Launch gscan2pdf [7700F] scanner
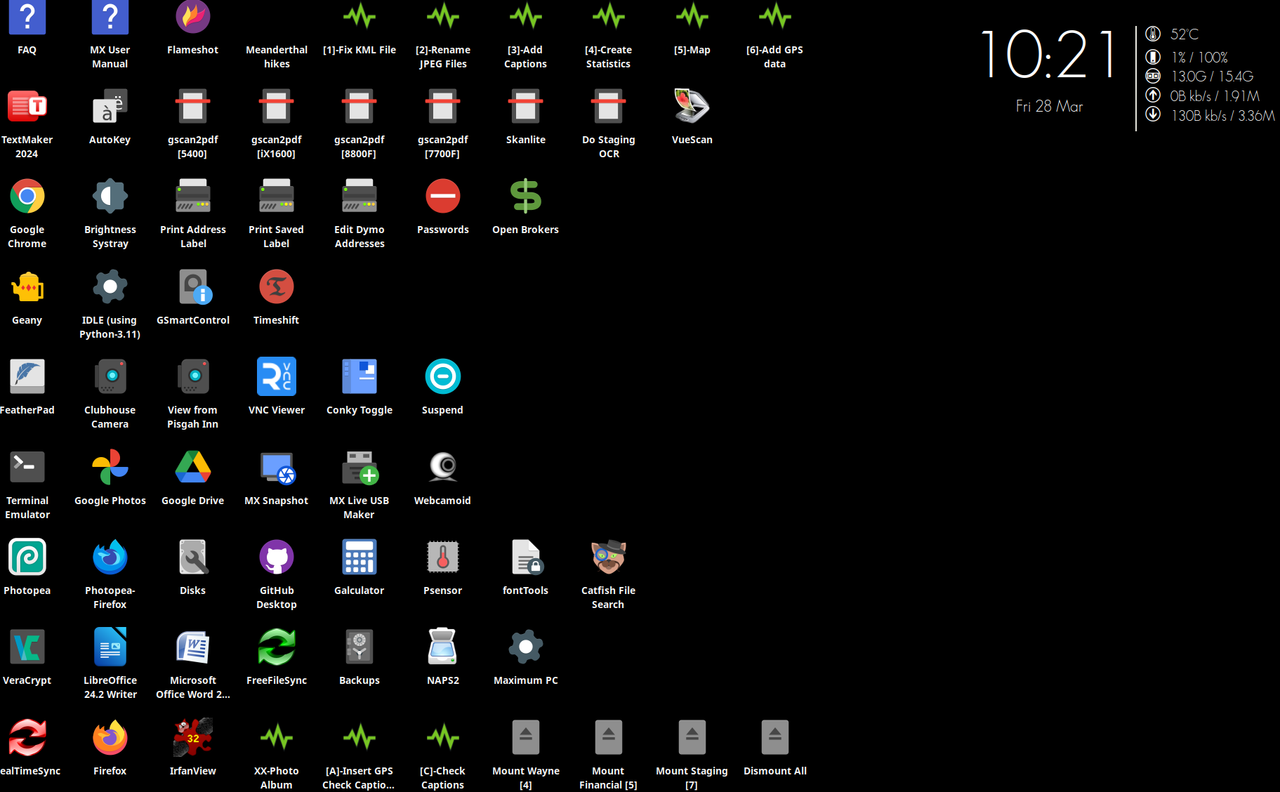Viewport: 1280px width, 792px height. coord(442,107)
